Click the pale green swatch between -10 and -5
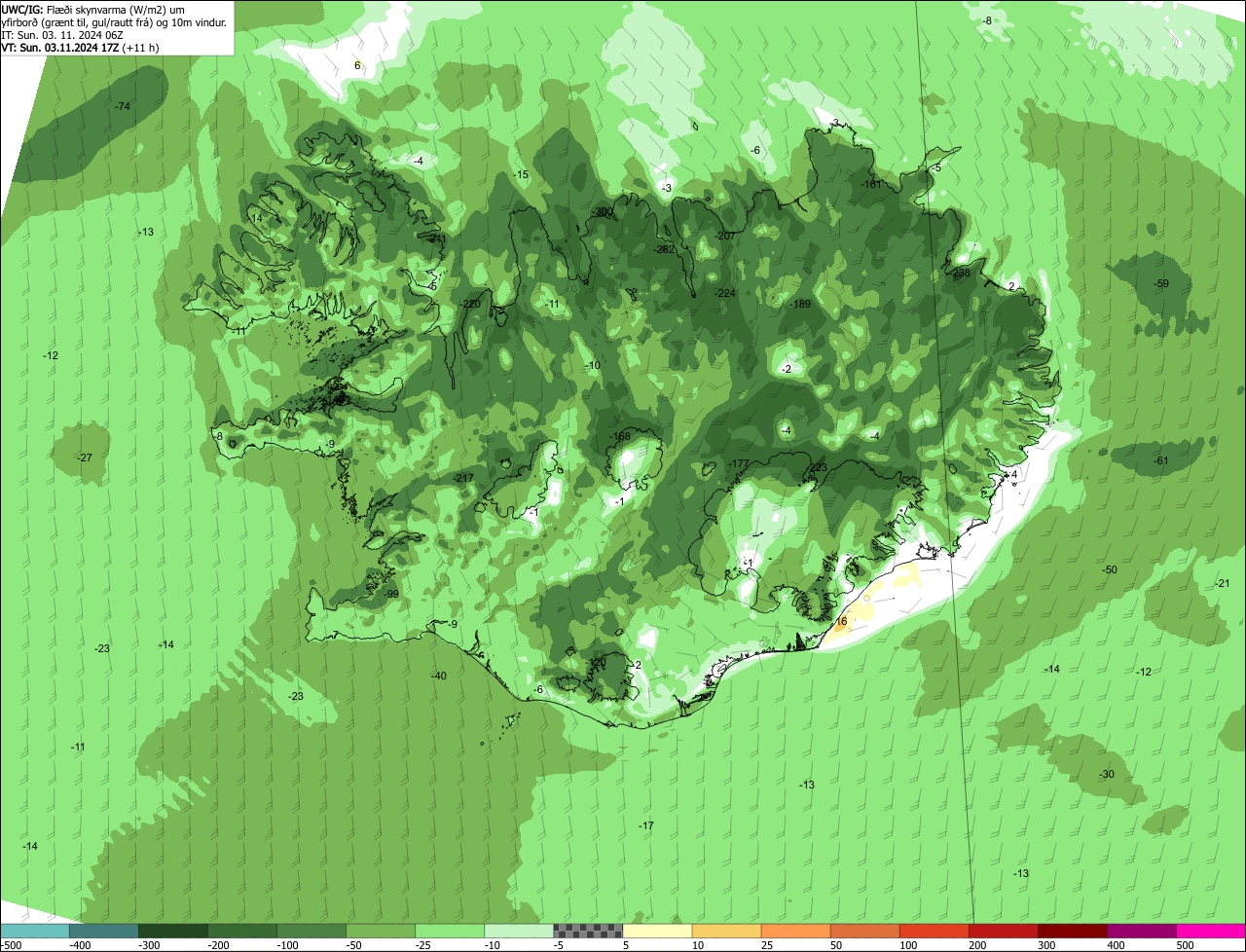The height and width of the screenshot is (952, 1246). pyautogui.click(x=519, y=931)
